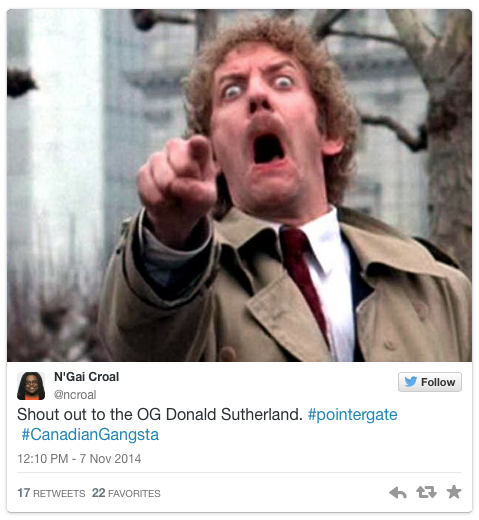Image resolution: width=479 pixels, height=520 pixels.
Task: Open the #CanadianGangsta hashtag
Action: point(90,435)
